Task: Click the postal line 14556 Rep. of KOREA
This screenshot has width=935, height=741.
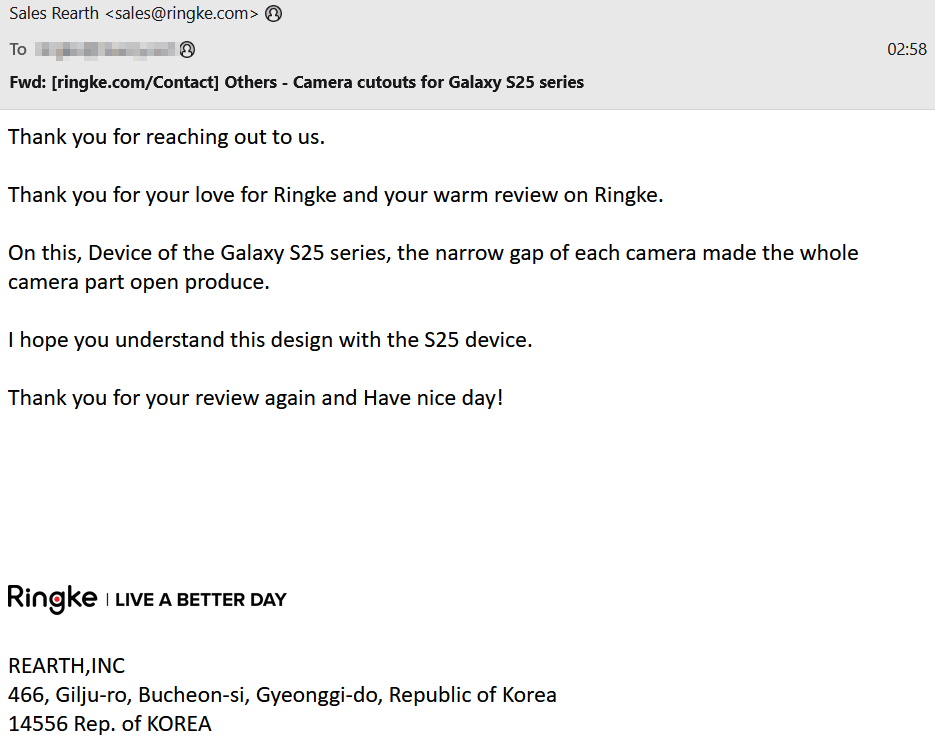Action: point(110,724)
